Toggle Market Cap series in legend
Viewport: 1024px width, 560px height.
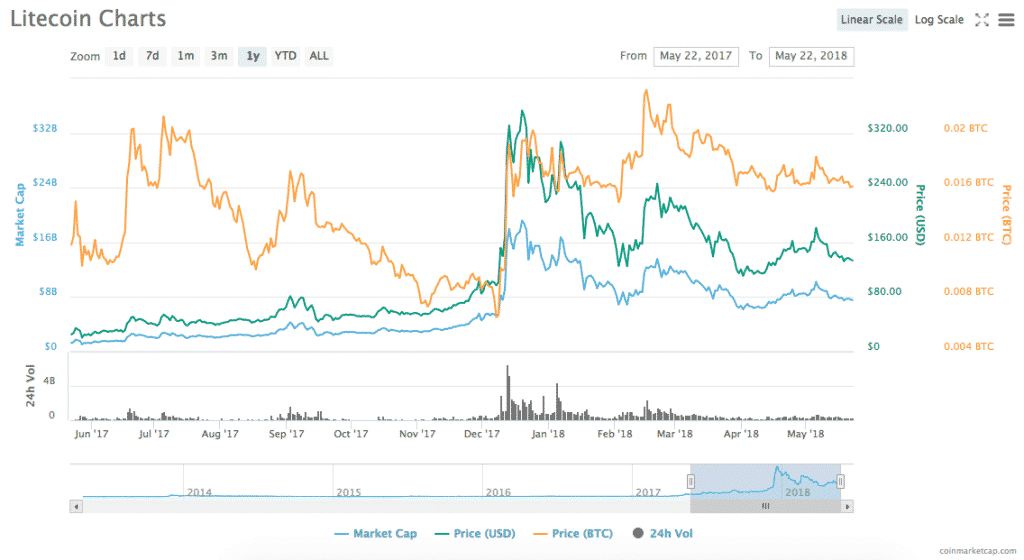[375, 534]
